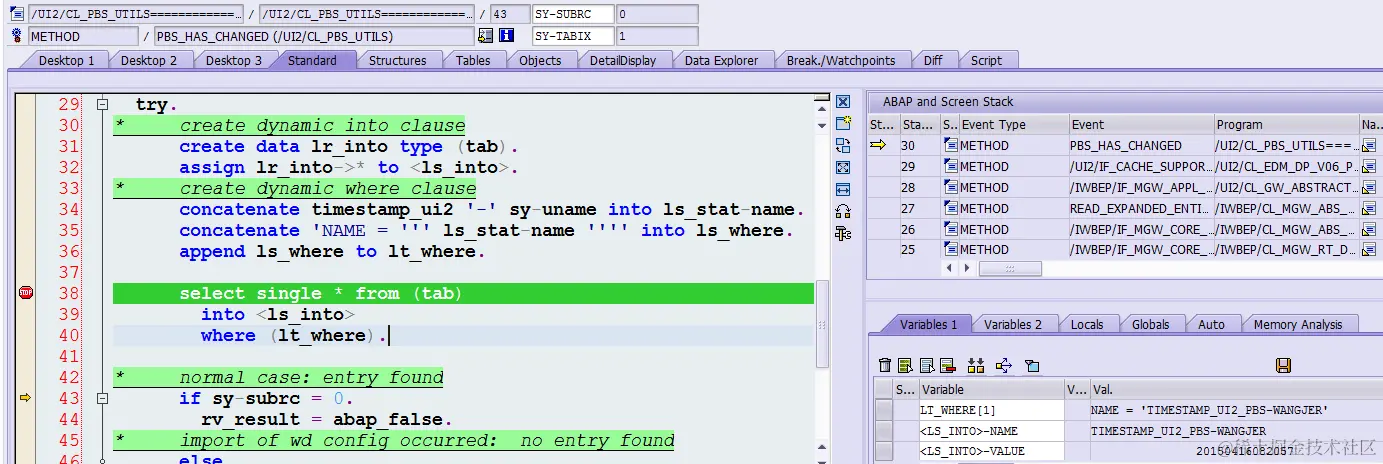
Task: Click the yellow squares icon in the variables toolbar
Action: (x=976, y=366)
